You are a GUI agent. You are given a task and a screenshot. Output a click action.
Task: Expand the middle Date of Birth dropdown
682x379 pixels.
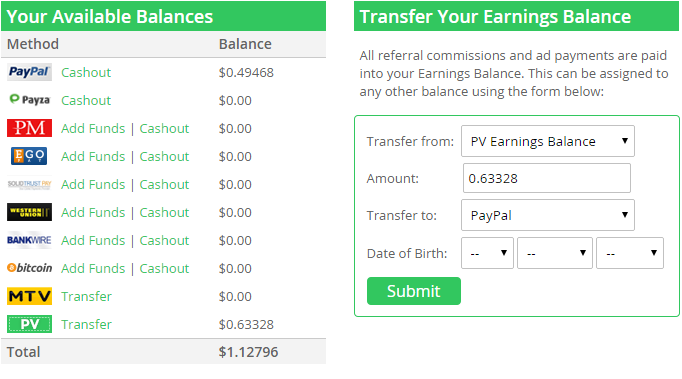(555, 253)
